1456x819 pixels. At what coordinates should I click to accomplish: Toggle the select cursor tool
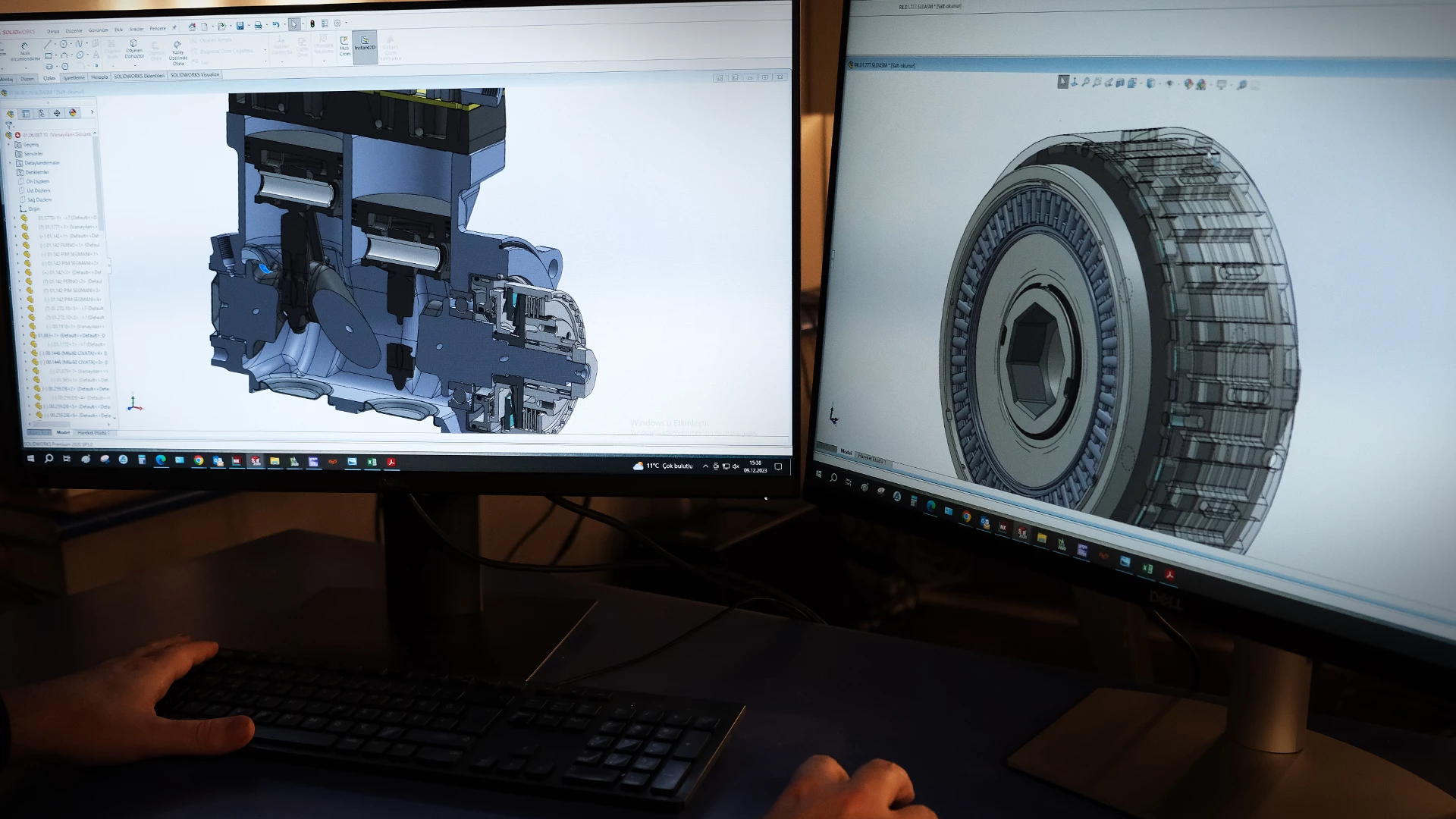click(x=294, y=24)
